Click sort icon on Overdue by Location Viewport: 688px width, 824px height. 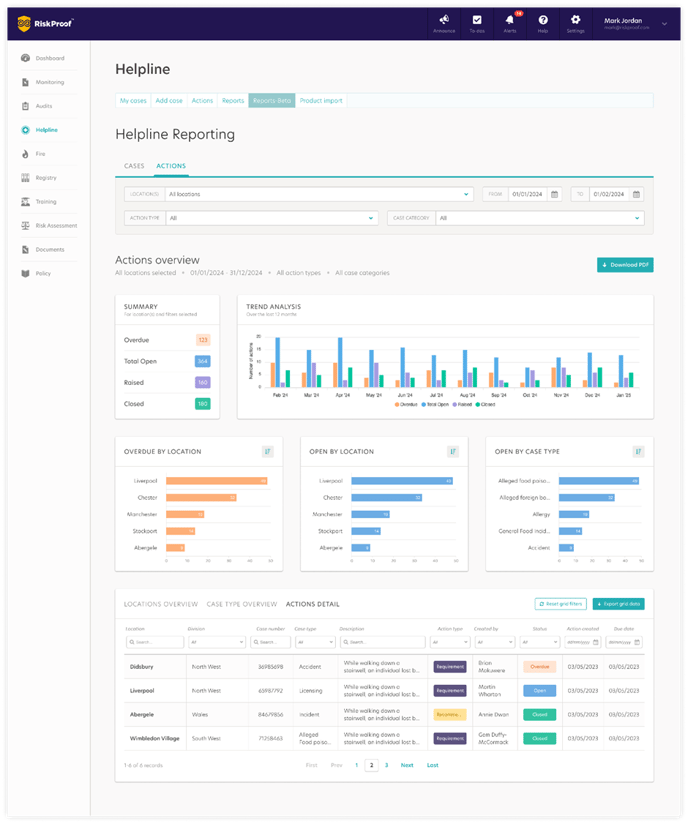pyautogui.click(x=268, y=451)
